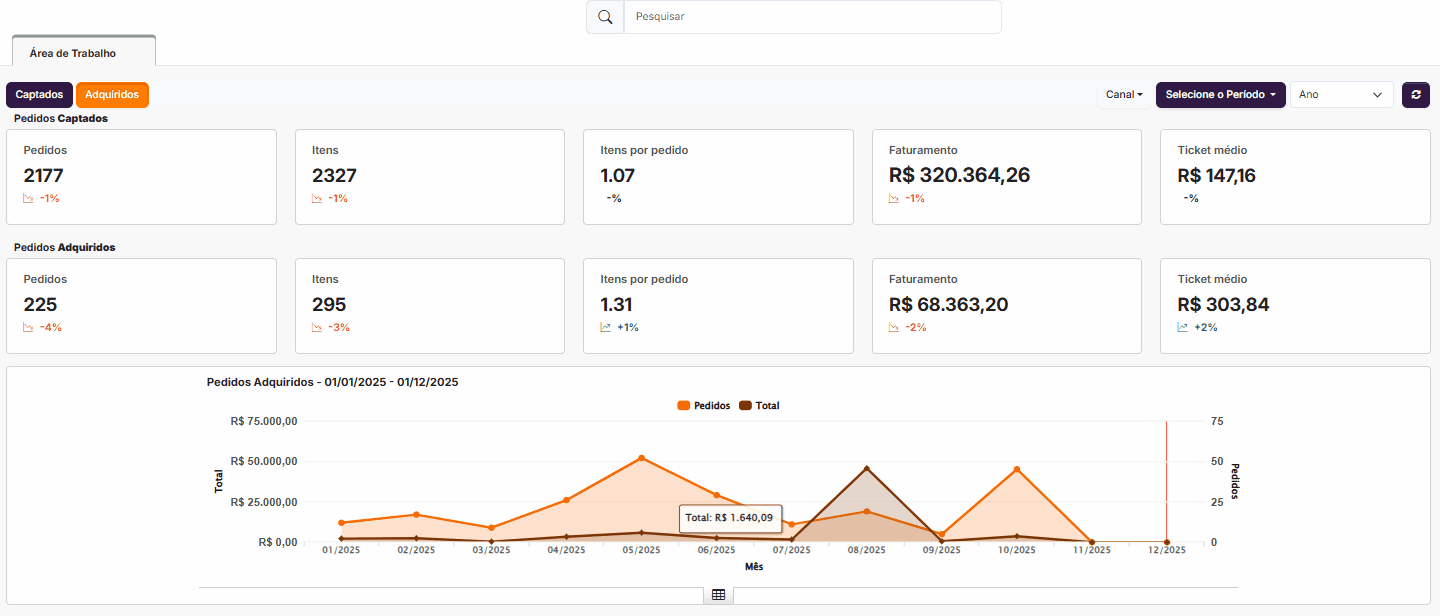Click the Total peak point at 08/2025

click(x=866, y=468)
